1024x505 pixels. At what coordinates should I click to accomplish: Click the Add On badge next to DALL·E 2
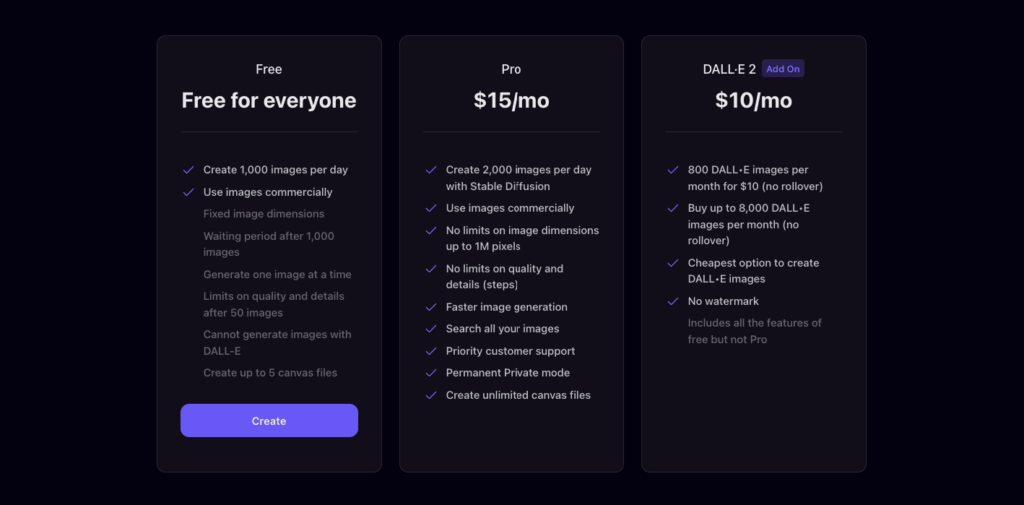(783, 69)
